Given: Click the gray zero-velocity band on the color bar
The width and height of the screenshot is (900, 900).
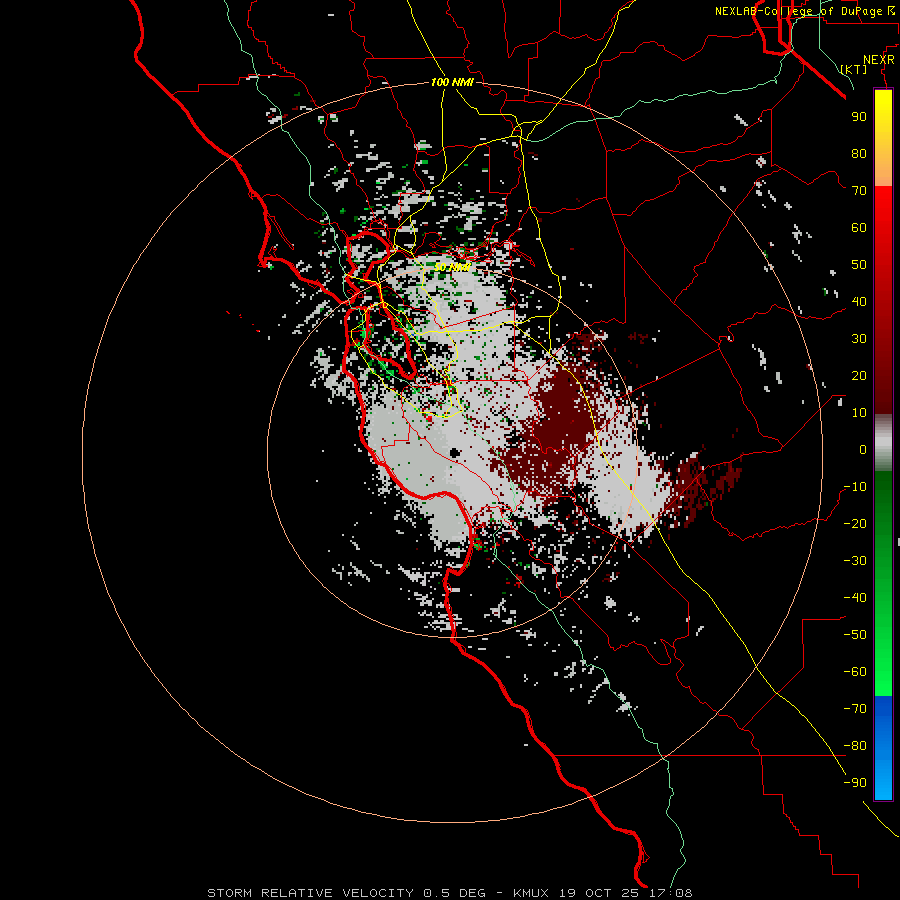Looking at the screenshot, I should (883, 443).
